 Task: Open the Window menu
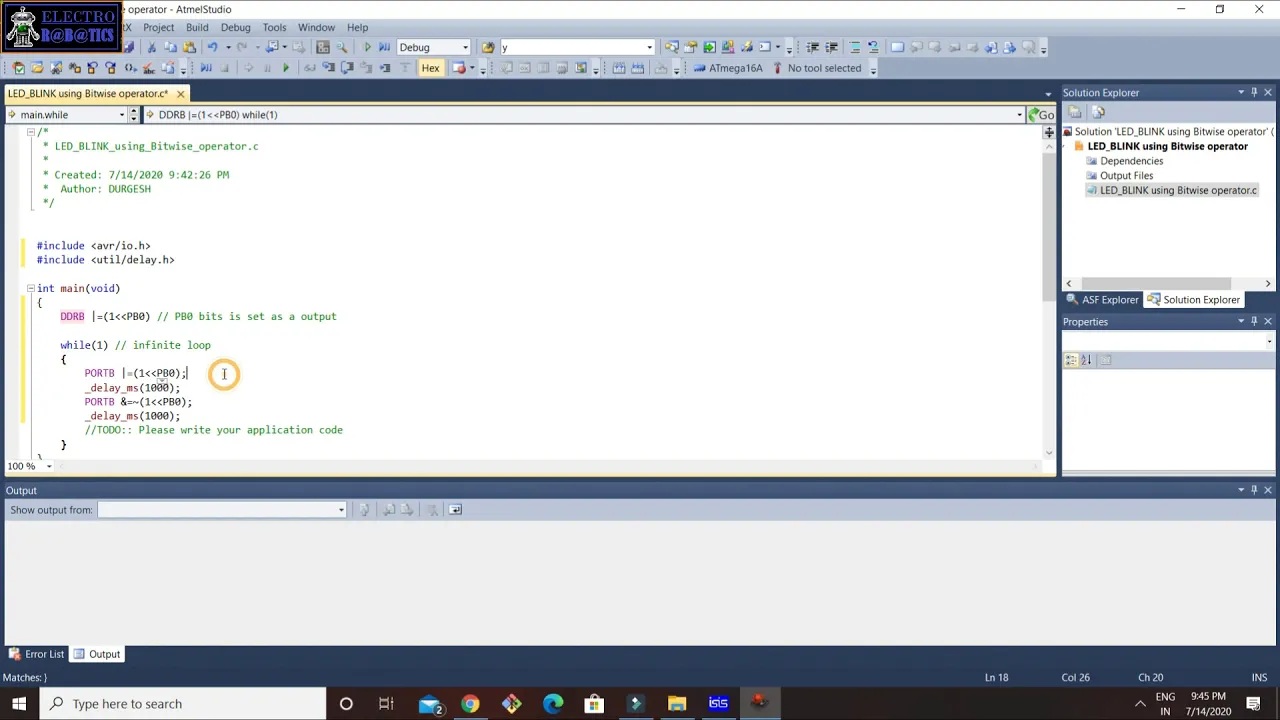click(316, 27)
